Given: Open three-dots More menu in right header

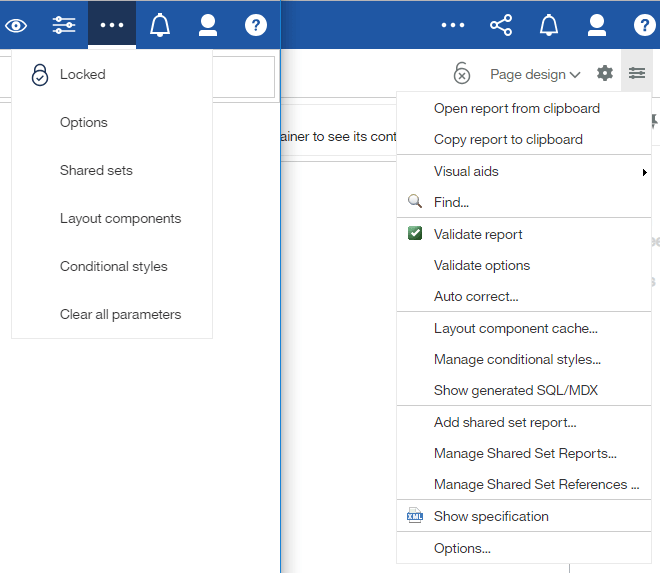Looking at the screenshot, I should [453, 25].
